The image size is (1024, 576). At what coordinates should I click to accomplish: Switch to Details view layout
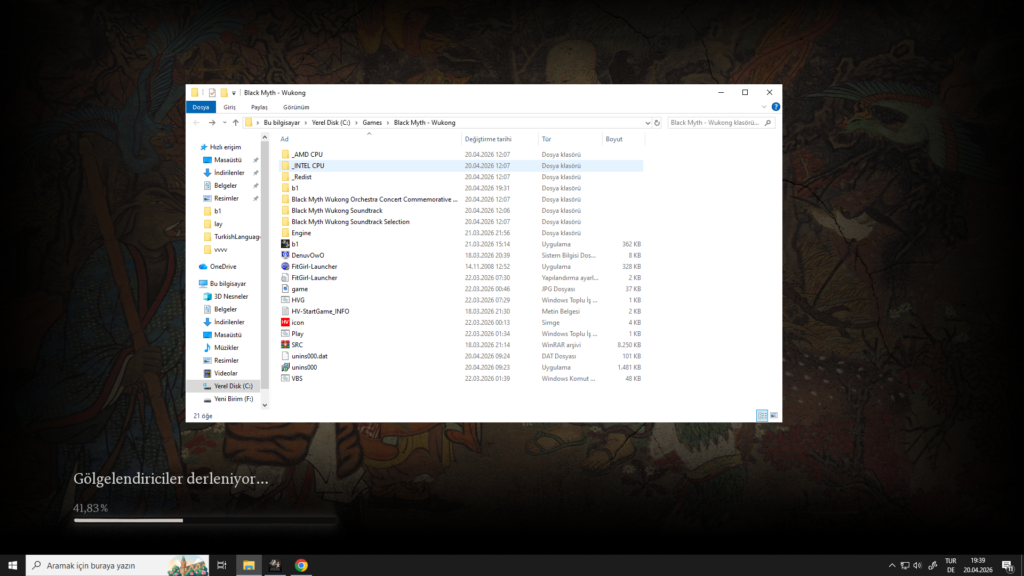click(762, 415)
